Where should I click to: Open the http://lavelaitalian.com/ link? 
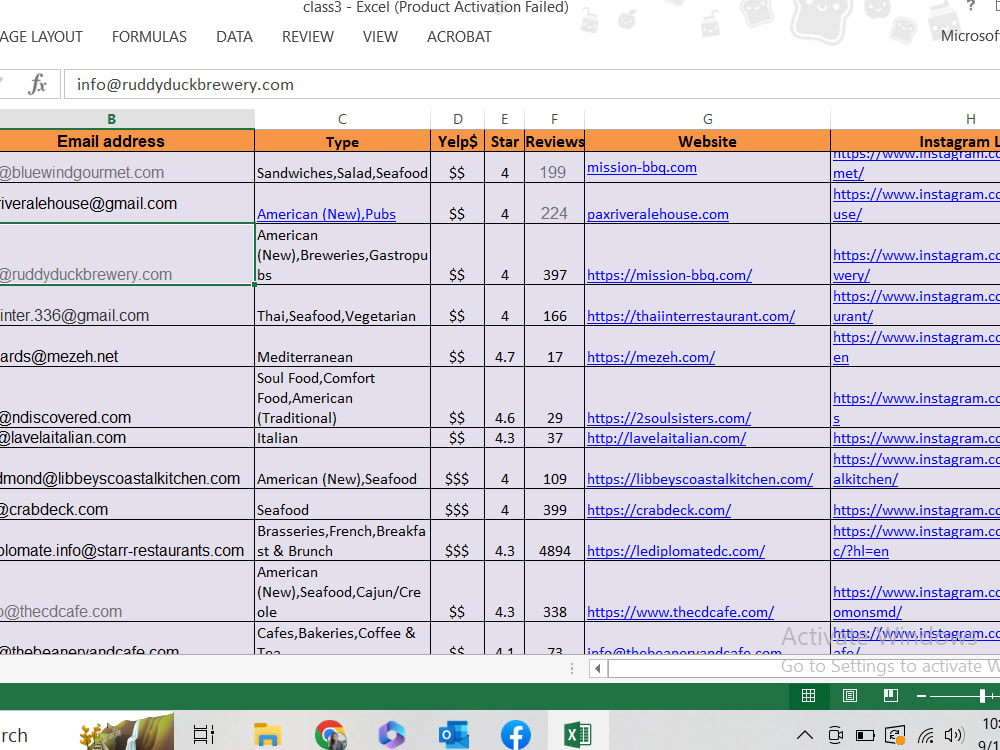pyautogui.click(x=666, y=438)
